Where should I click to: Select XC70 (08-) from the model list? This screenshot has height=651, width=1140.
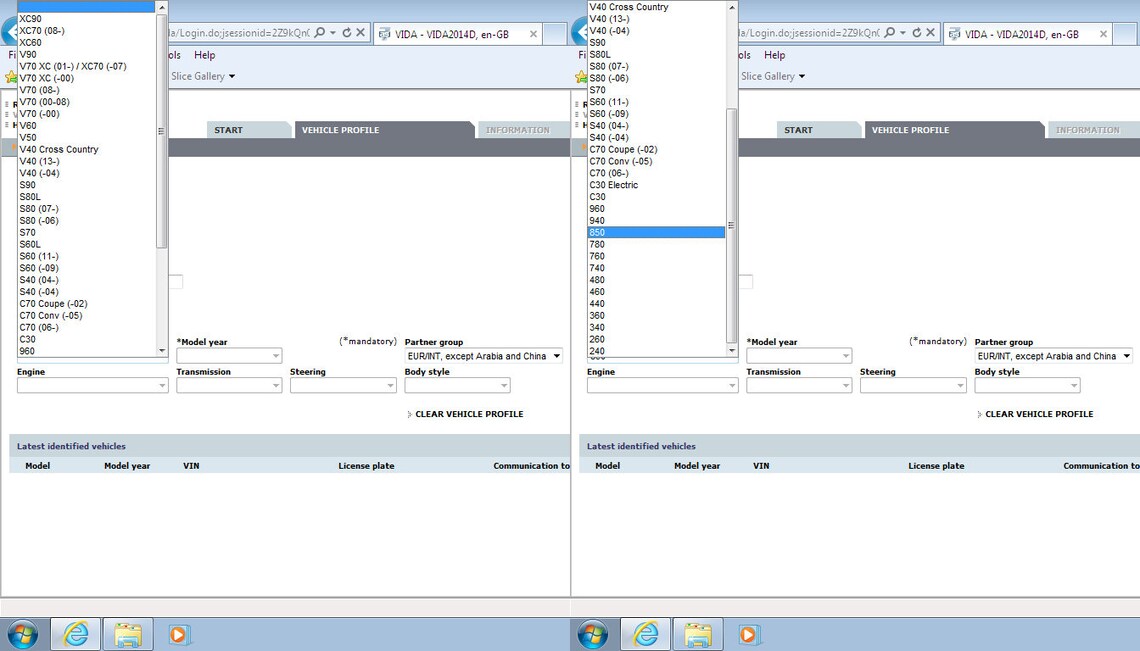click(87, 31)
